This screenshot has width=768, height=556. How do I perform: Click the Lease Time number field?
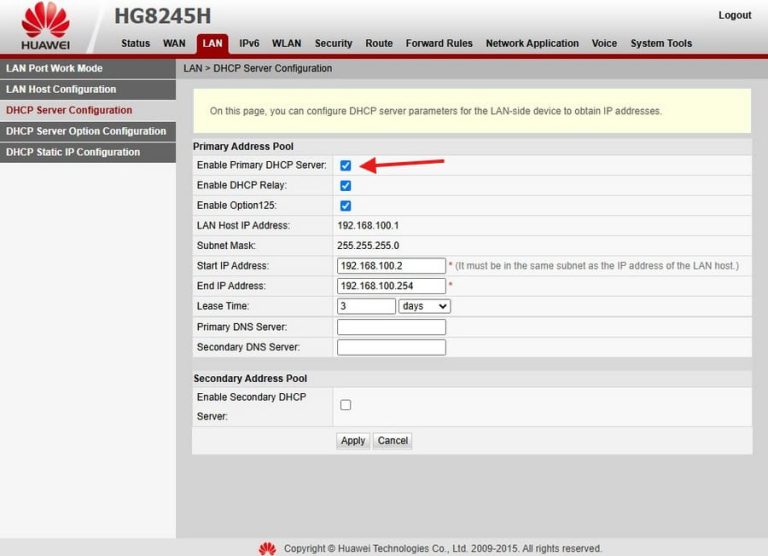coord(366,307)
